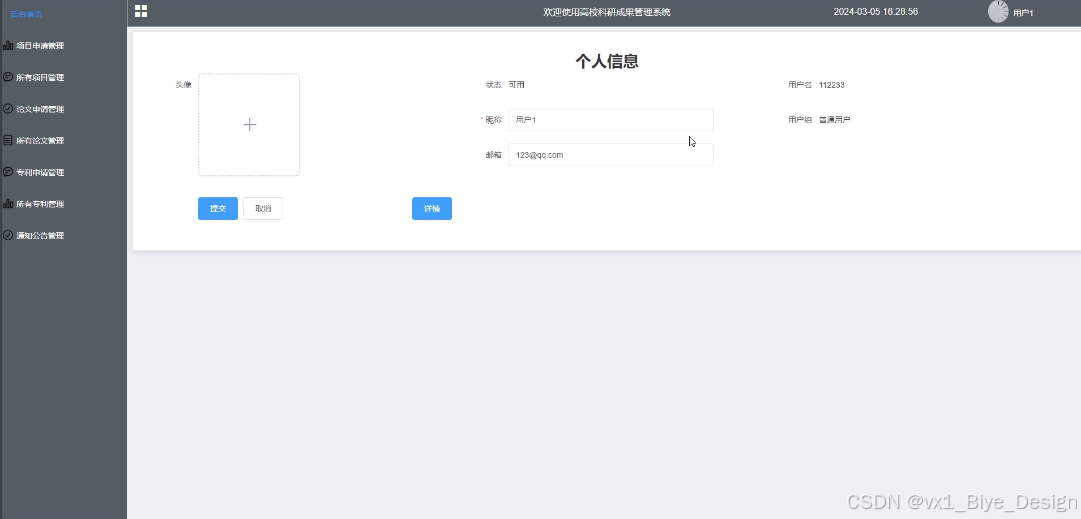The width and height of the screenshot is (1081, 519).
Task: Go to 后台首页 in the sidebar
Action: [26, 14]
